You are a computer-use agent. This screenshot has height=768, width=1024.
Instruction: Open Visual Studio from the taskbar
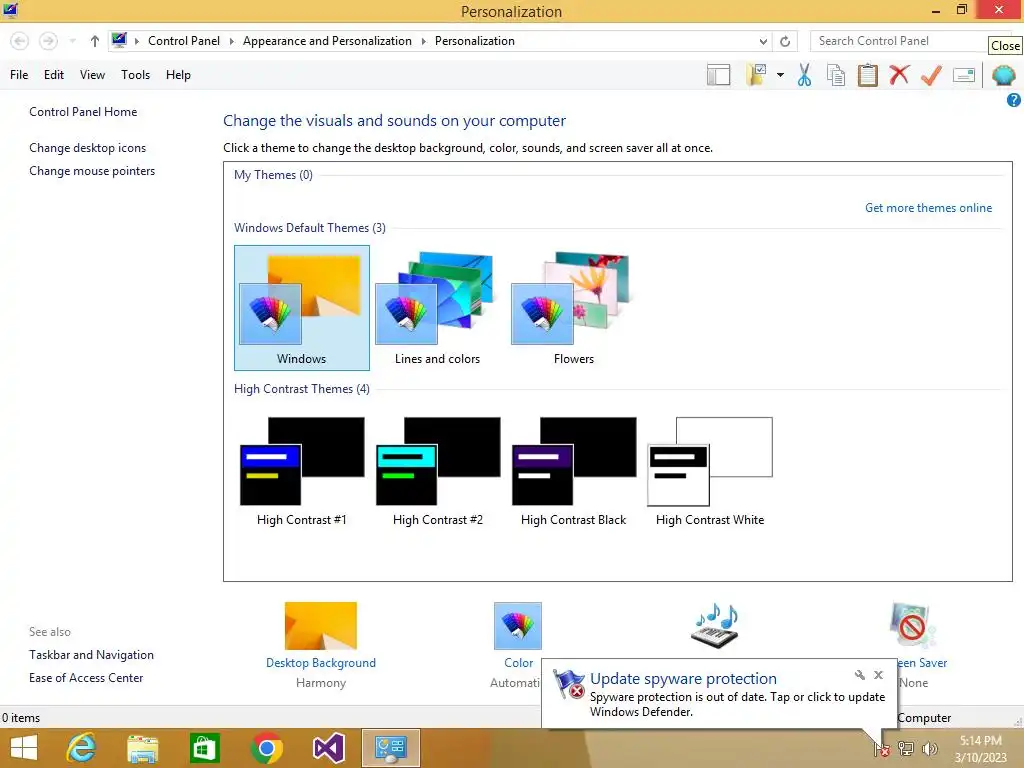click(x=328, y=748)
